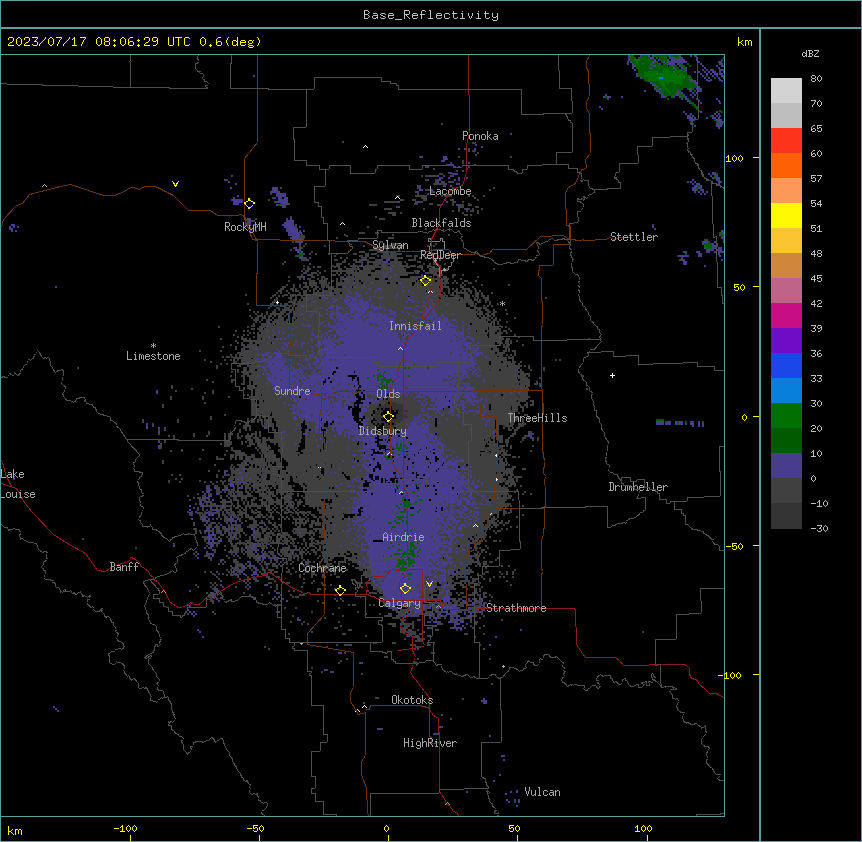Click the Base_Reflectivity title text
Screen dimensions: 862x842
431,15
